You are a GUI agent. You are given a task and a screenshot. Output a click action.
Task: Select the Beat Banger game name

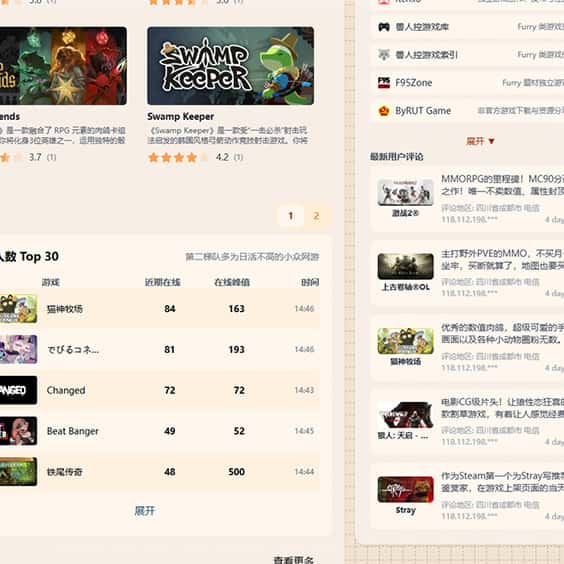click(x=73, y=431)
